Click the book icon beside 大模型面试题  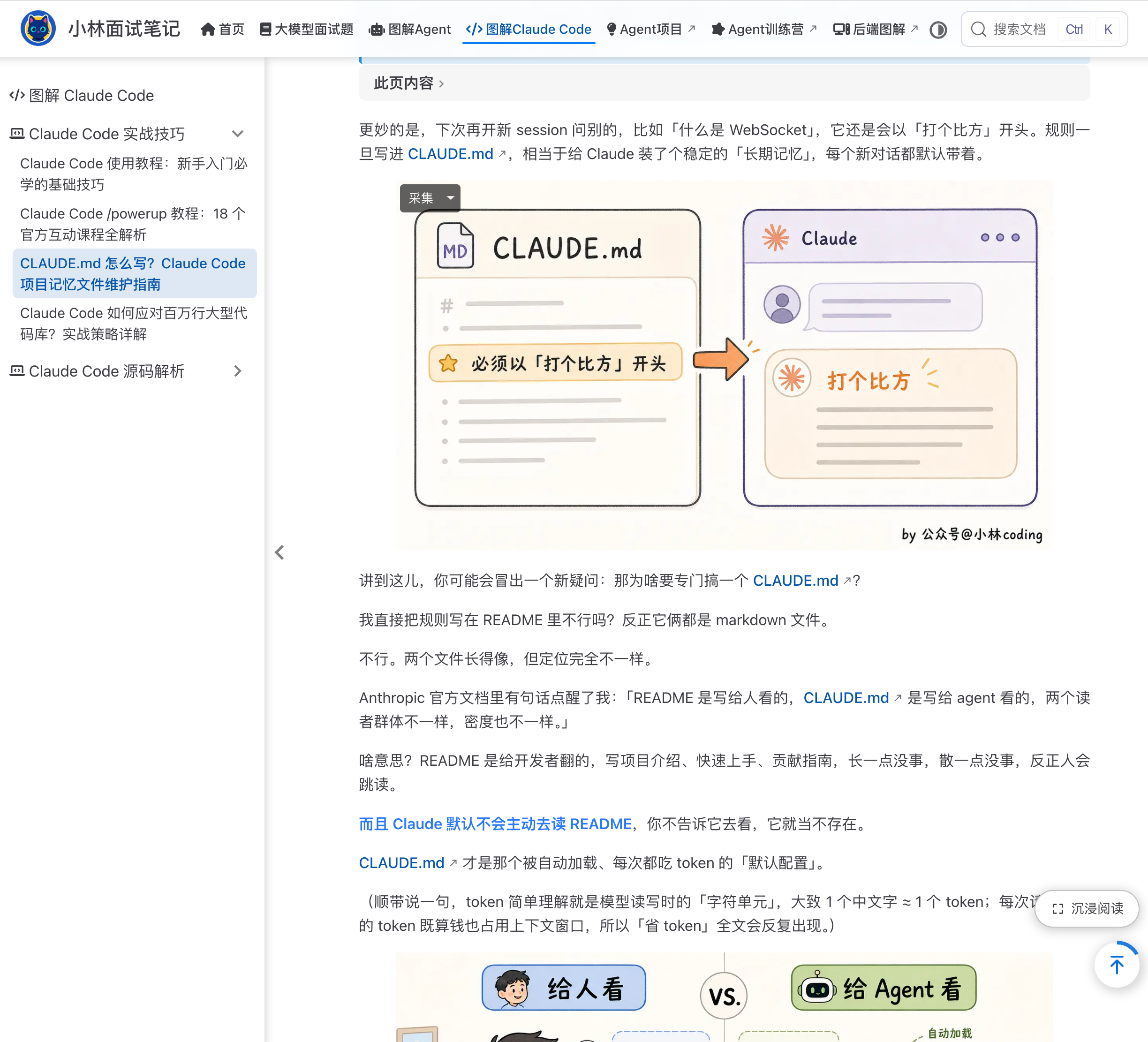(x=265, y=29)
